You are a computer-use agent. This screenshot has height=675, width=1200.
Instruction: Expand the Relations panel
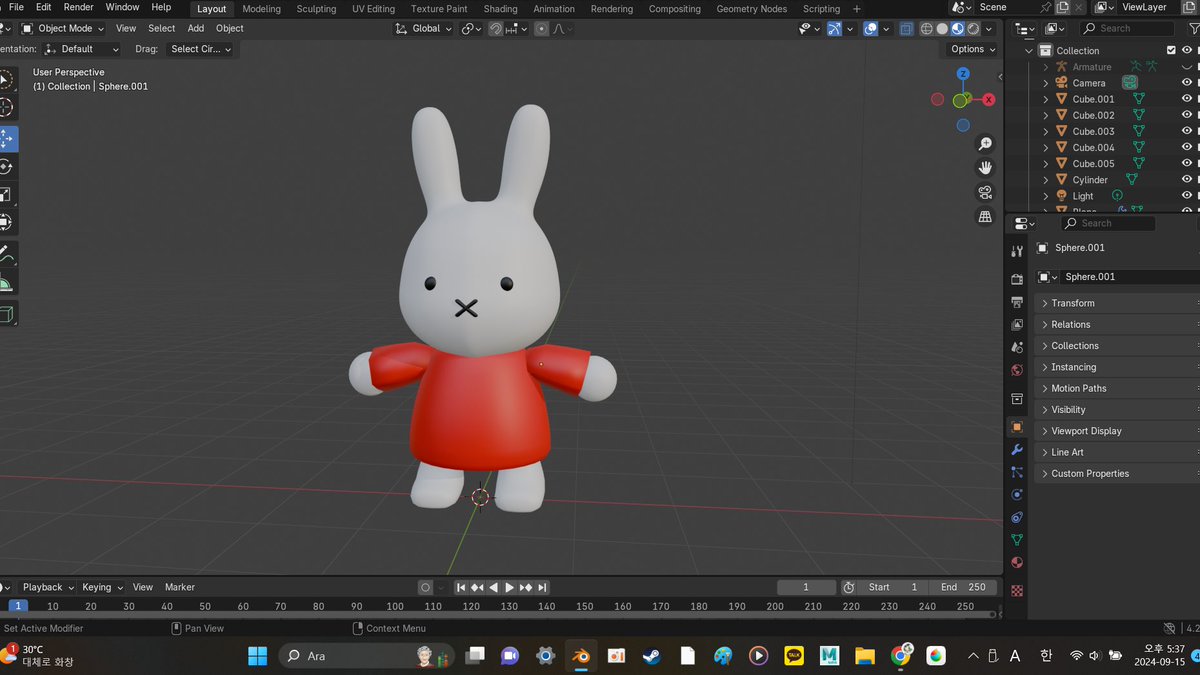click(x=1117, y=324)
